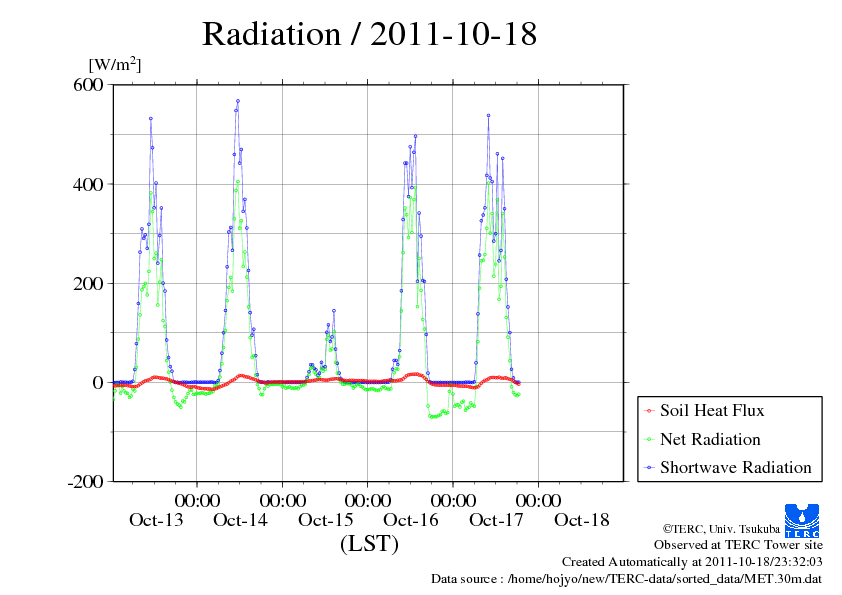Viewport: 842px width, 595px height.
Task: Click the 00:00 label above Oct-13/Oct-14 boundary
Action: pos(198,501)
